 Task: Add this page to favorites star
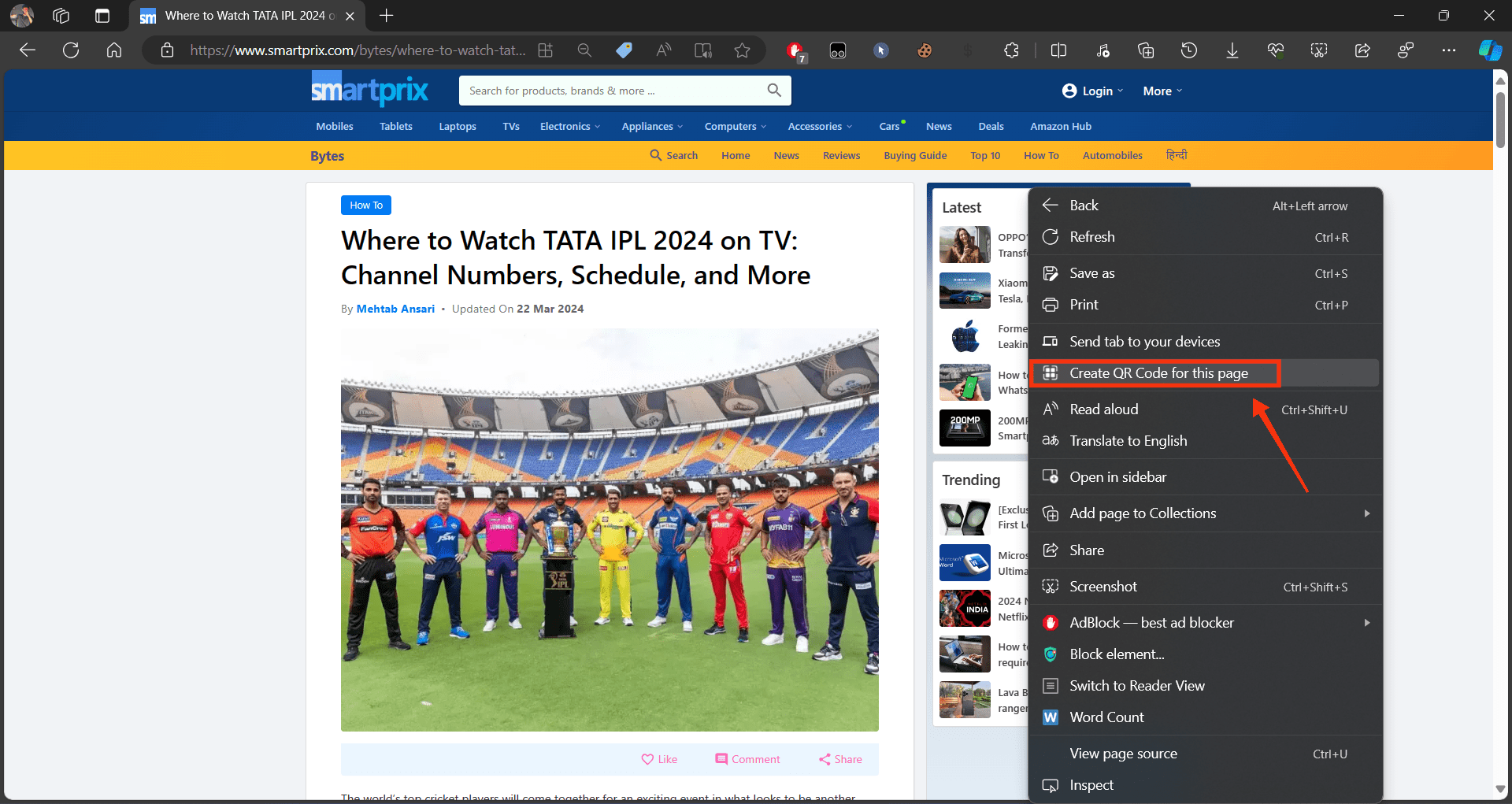pos(742,50)
